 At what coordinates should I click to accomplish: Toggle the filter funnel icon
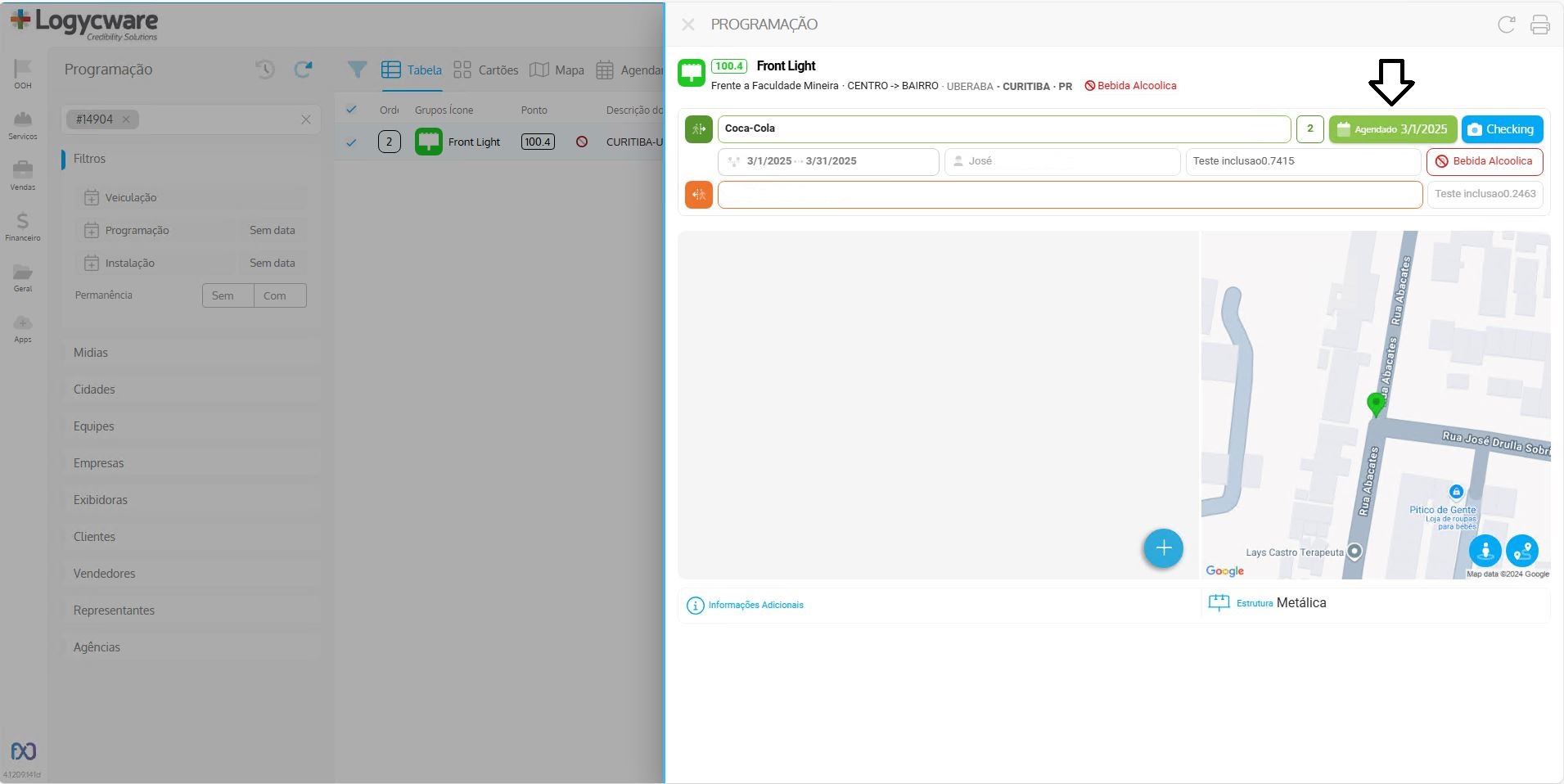[357, 70]
